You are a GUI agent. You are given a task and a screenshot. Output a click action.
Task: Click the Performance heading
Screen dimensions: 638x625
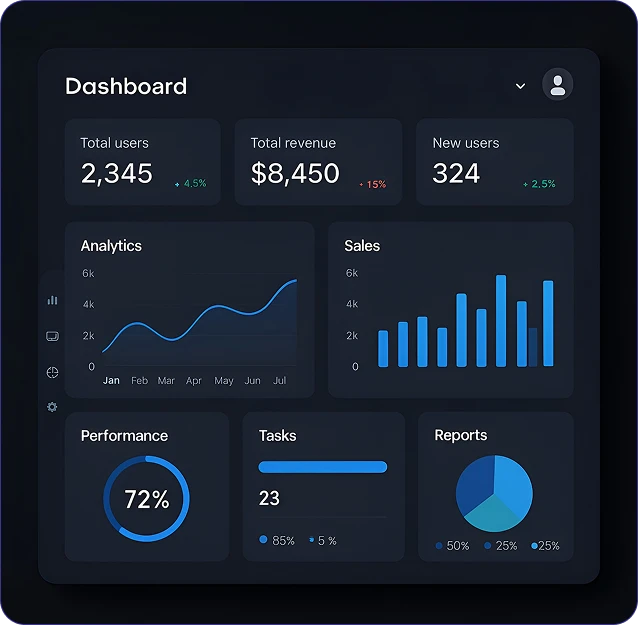124,436
